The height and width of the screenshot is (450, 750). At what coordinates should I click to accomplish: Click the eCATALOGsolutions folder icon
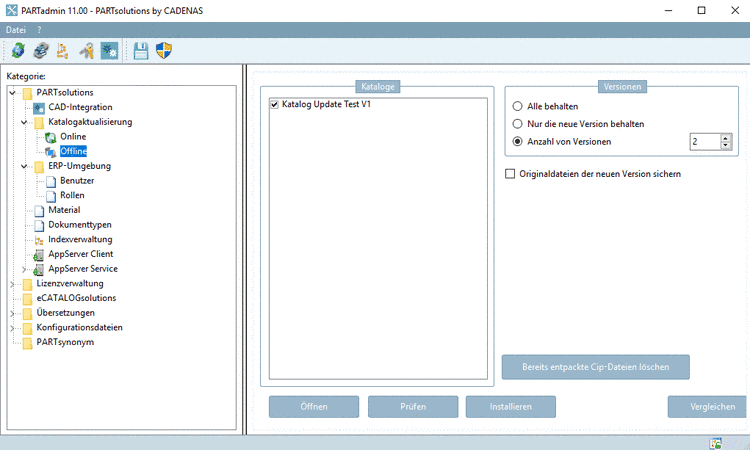27,298
